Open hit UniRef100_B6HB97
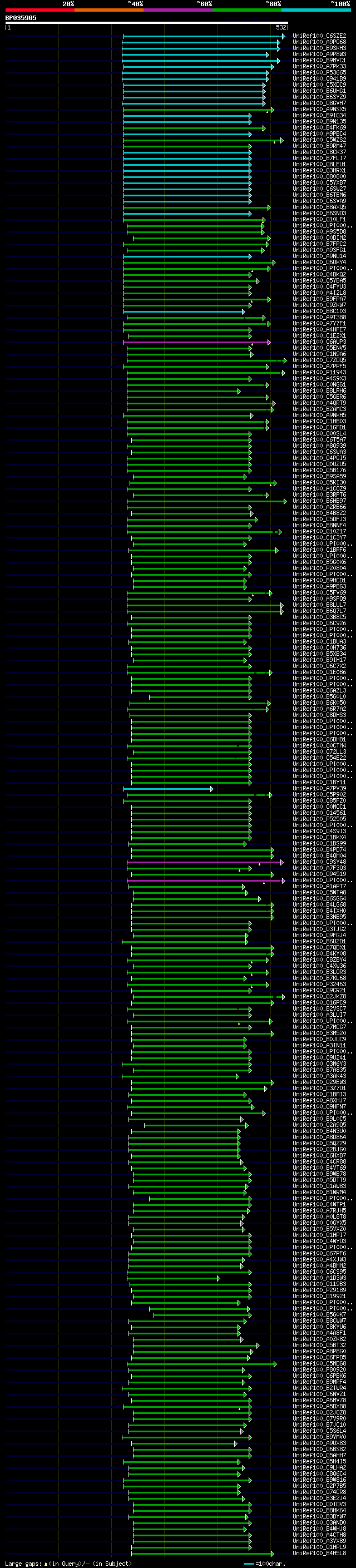356x1568 pixels. point(319,501)
